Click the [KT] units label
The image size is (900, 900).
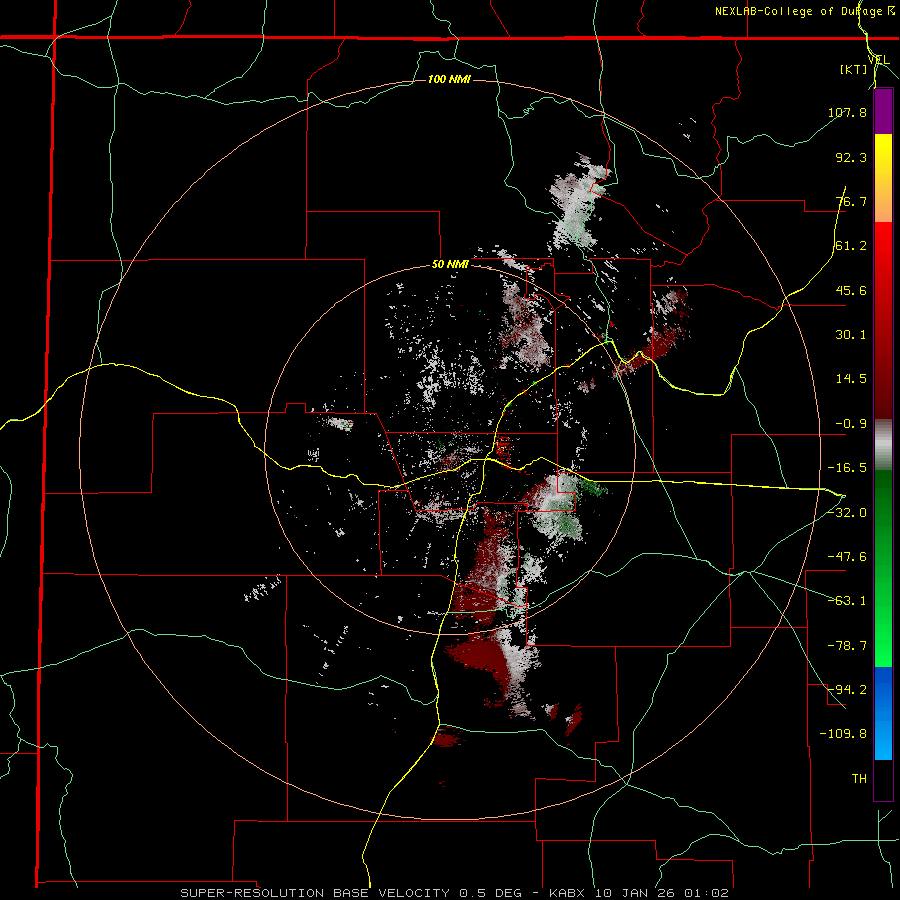point(853,70)
